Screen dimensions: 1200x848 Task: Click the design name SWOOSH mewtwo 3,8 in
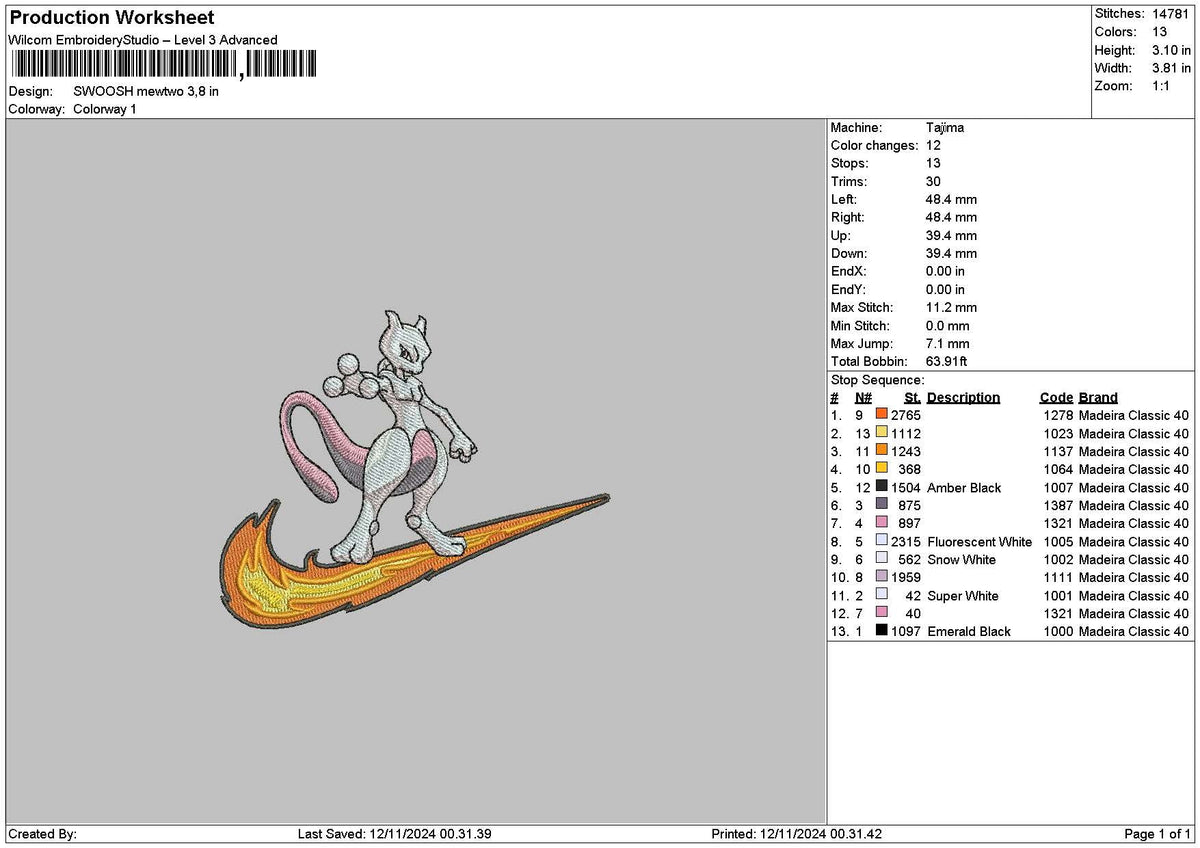[x=146, y=91]
